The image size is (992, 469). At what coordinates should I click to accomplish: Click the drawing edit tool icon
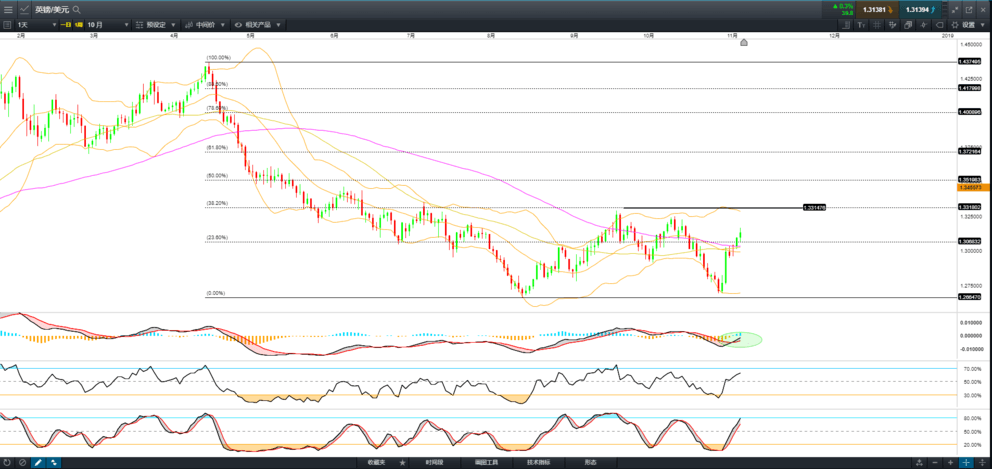(893, 25)
